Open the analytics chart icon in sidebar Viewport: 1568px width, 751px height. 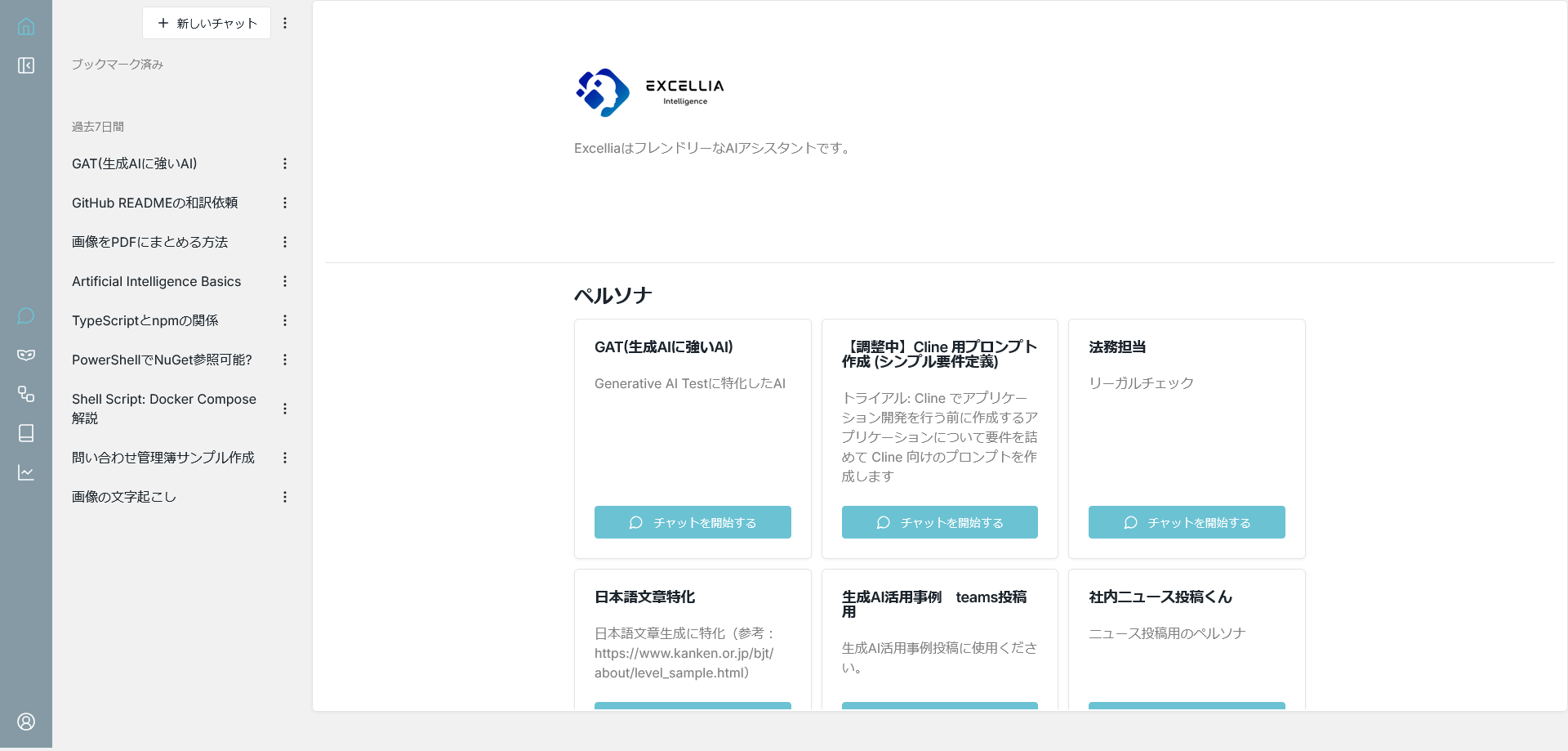[26, 472]
